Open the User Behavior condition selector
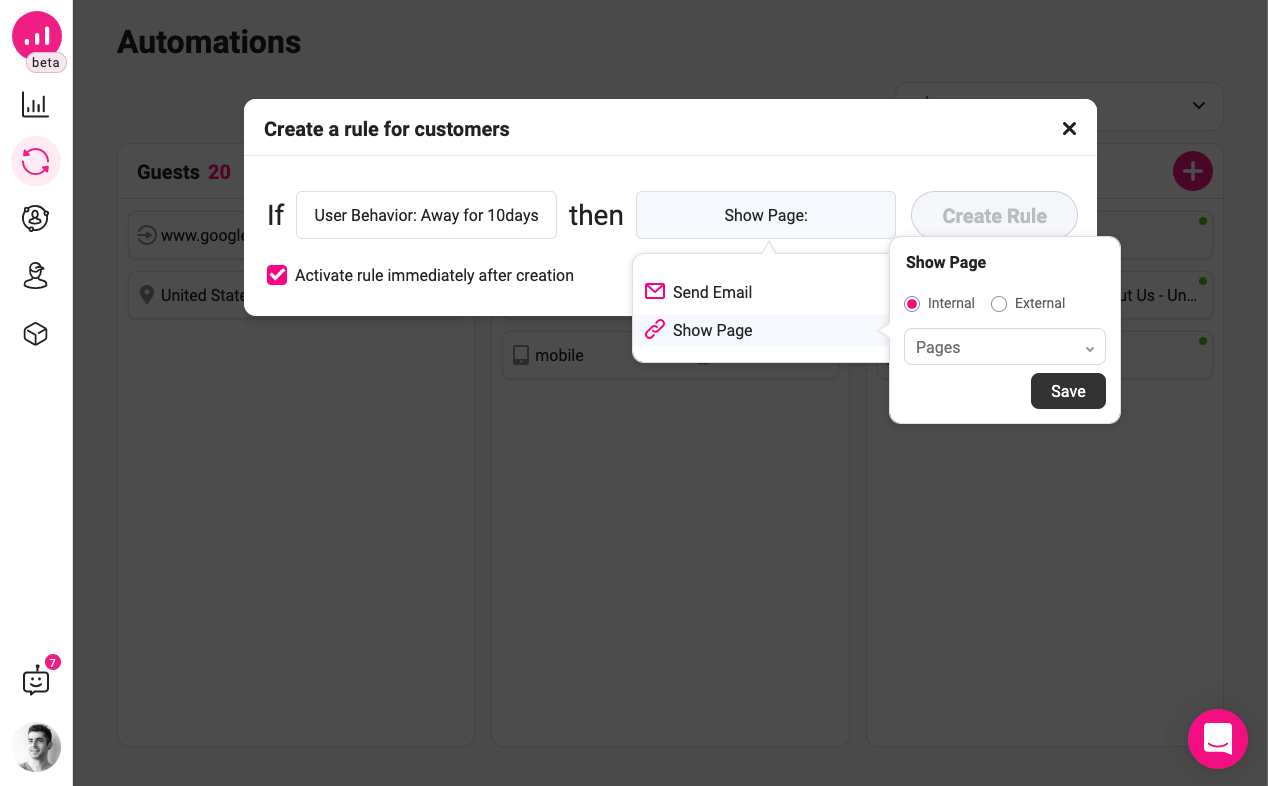Screen dimensions: 1268x786 pos(426,215)
